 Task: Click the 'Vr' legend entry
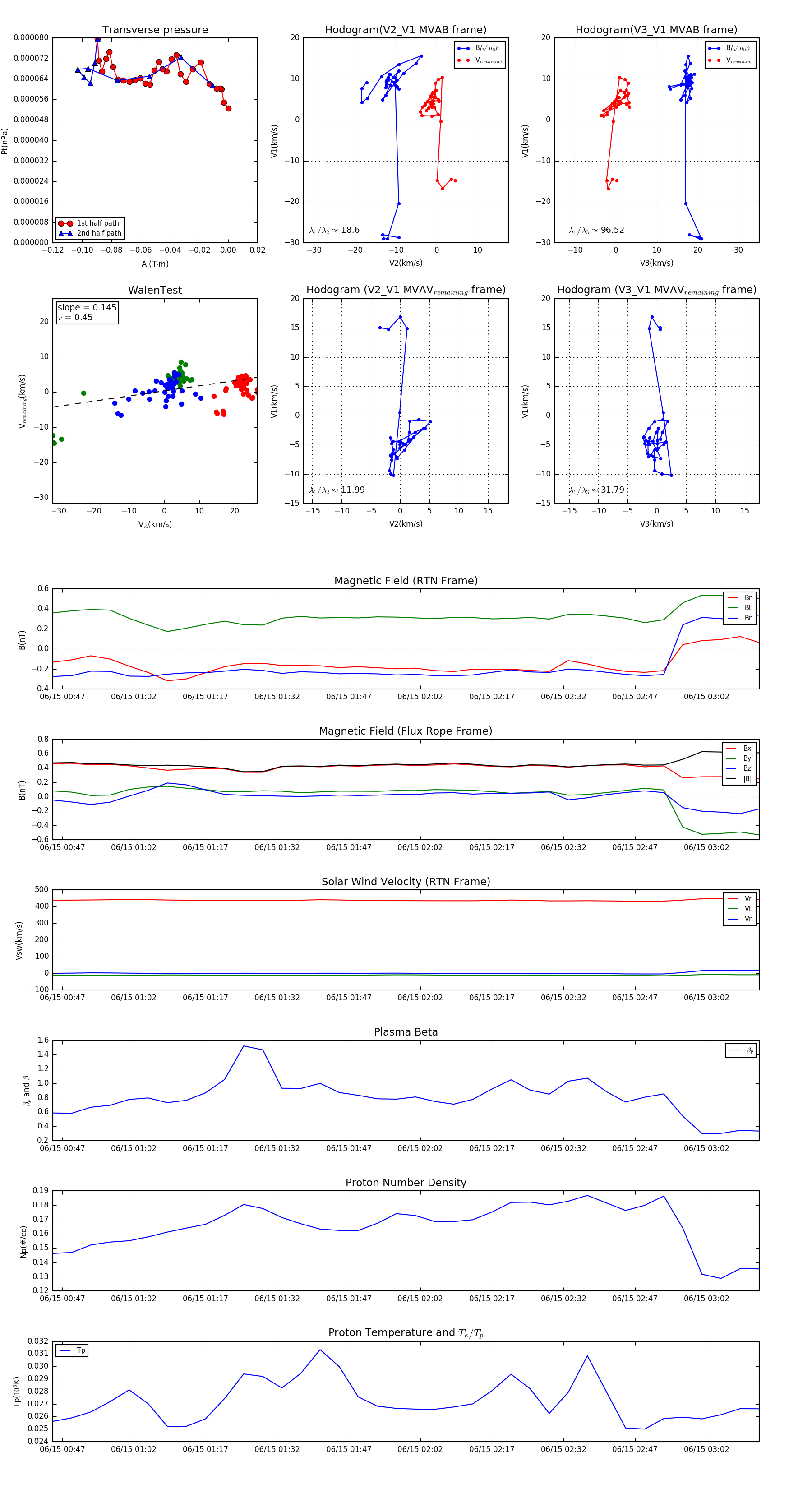pos(740,899)
